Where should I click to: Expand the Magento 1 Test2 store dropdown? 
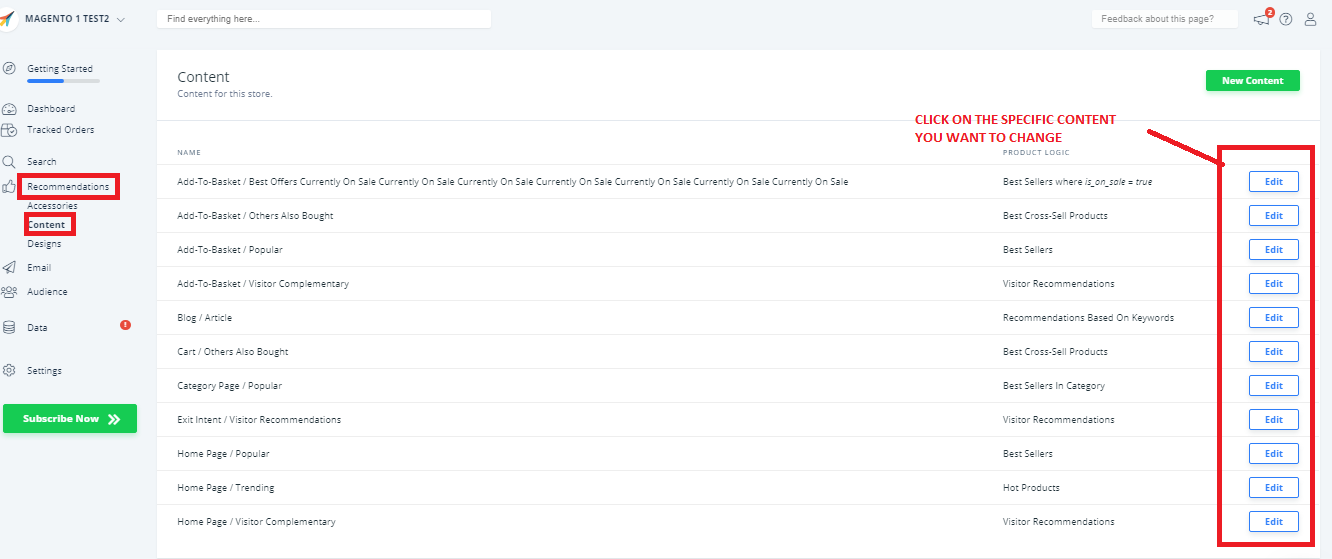pos(120,20)
